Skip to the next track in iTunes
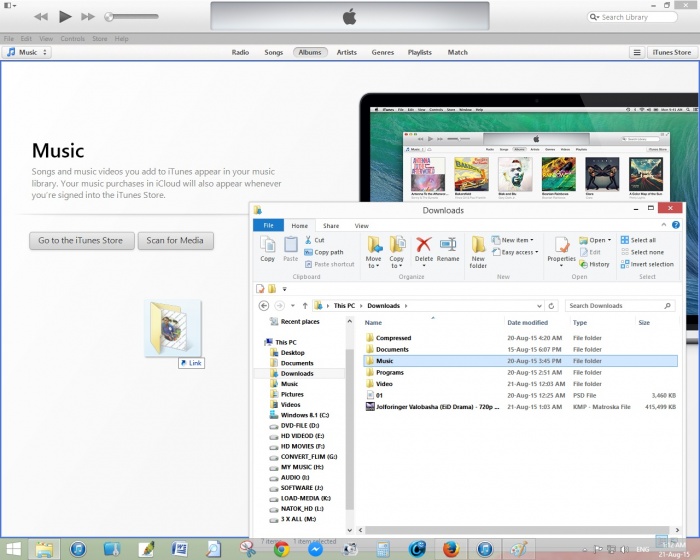Image resolution: width=700 pixels, height=560 pixels. (x=88, y=17)
